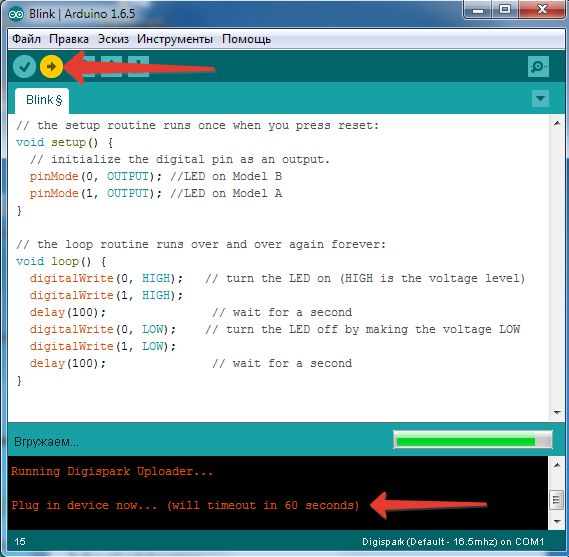Click the 'Plug in device now...' console line
The image size is (569, 557).
coord(185,505)
